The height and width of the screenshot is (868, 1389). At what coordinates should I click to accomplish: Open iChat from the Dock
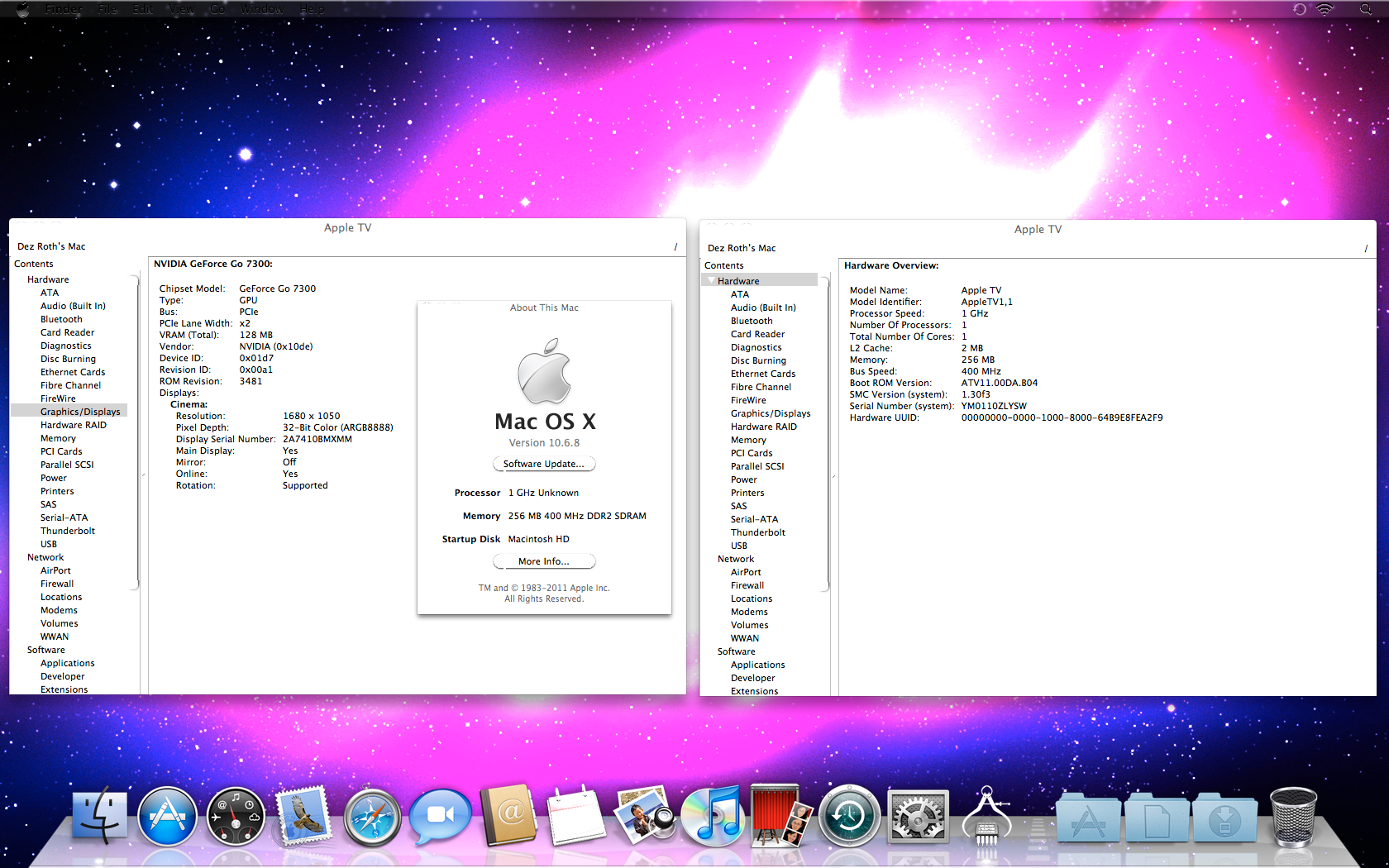[440, 816]
